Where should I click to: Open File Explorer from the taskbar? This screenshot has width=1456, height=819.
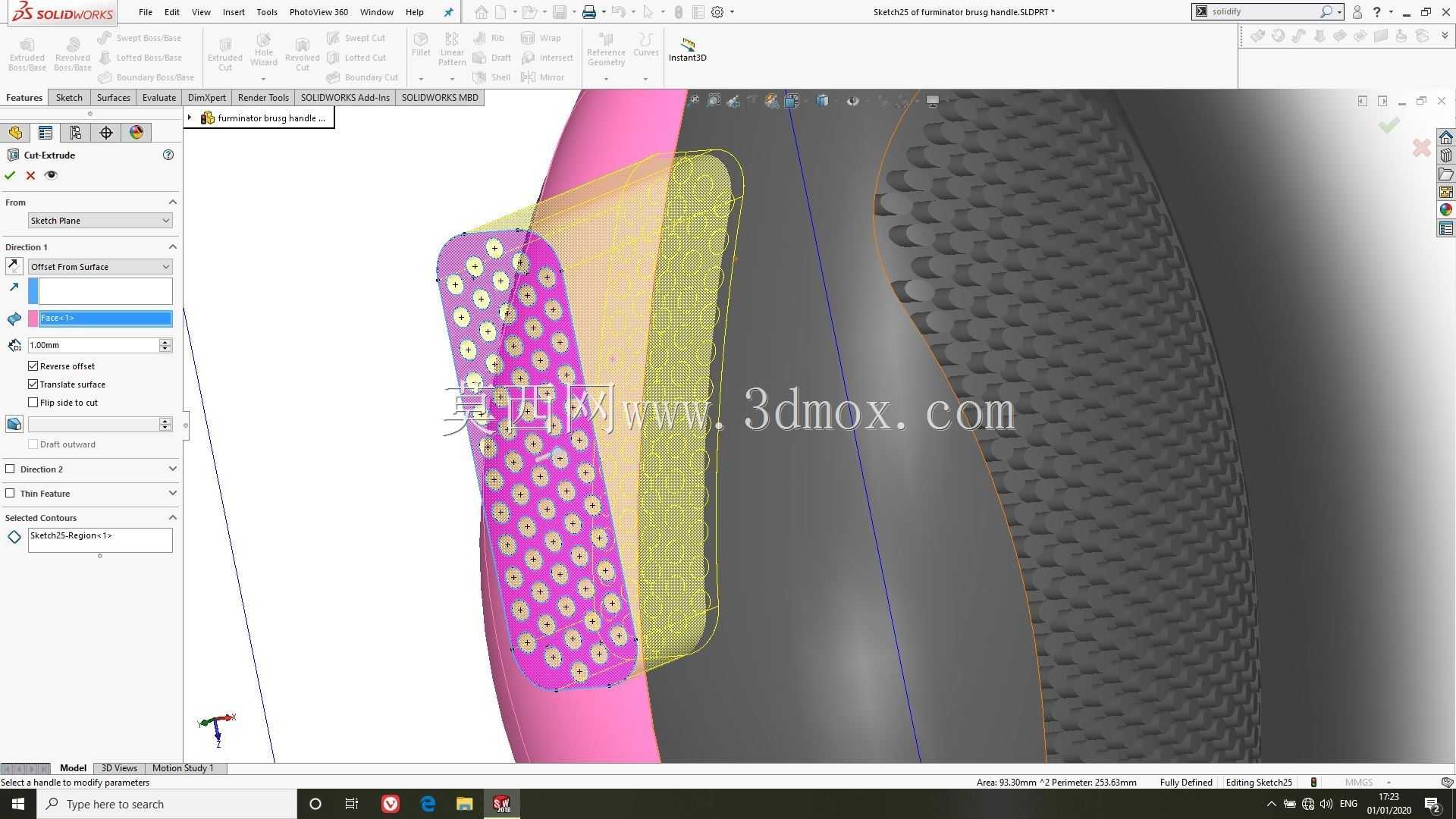click(465, 804)
